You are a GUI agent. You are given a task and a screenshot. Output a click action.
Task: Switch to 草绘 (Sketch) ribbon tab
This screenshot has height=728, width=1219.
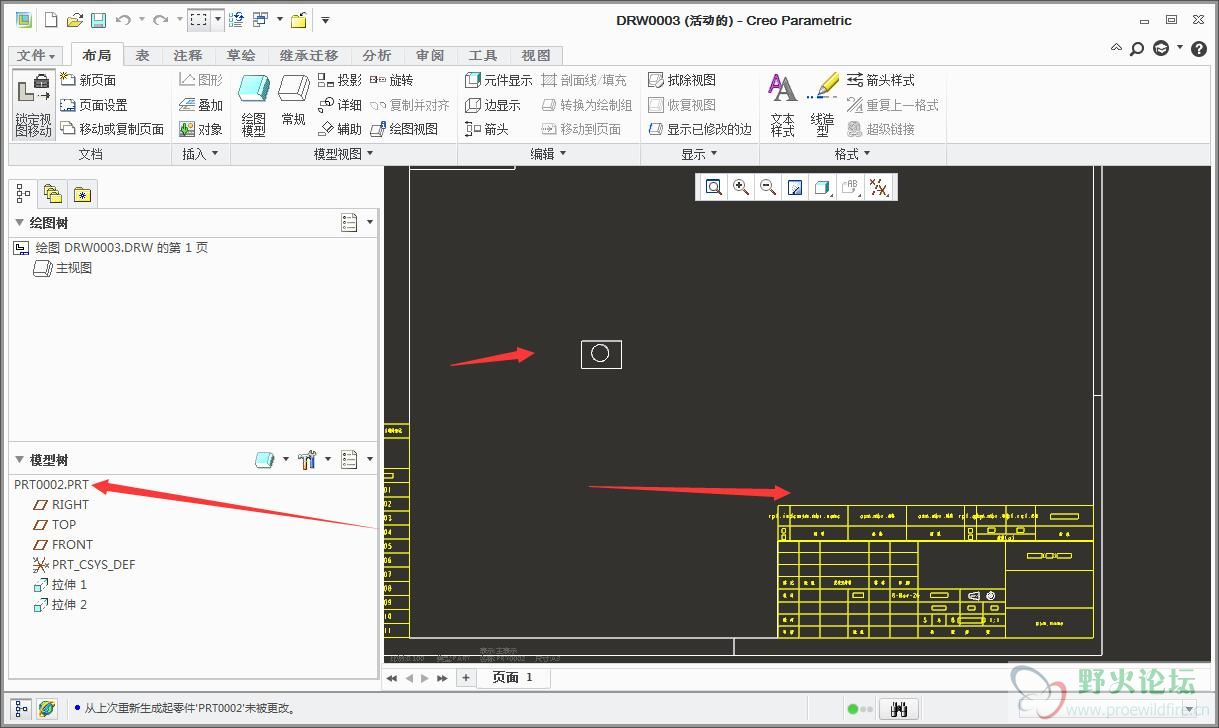coord(241,56)
